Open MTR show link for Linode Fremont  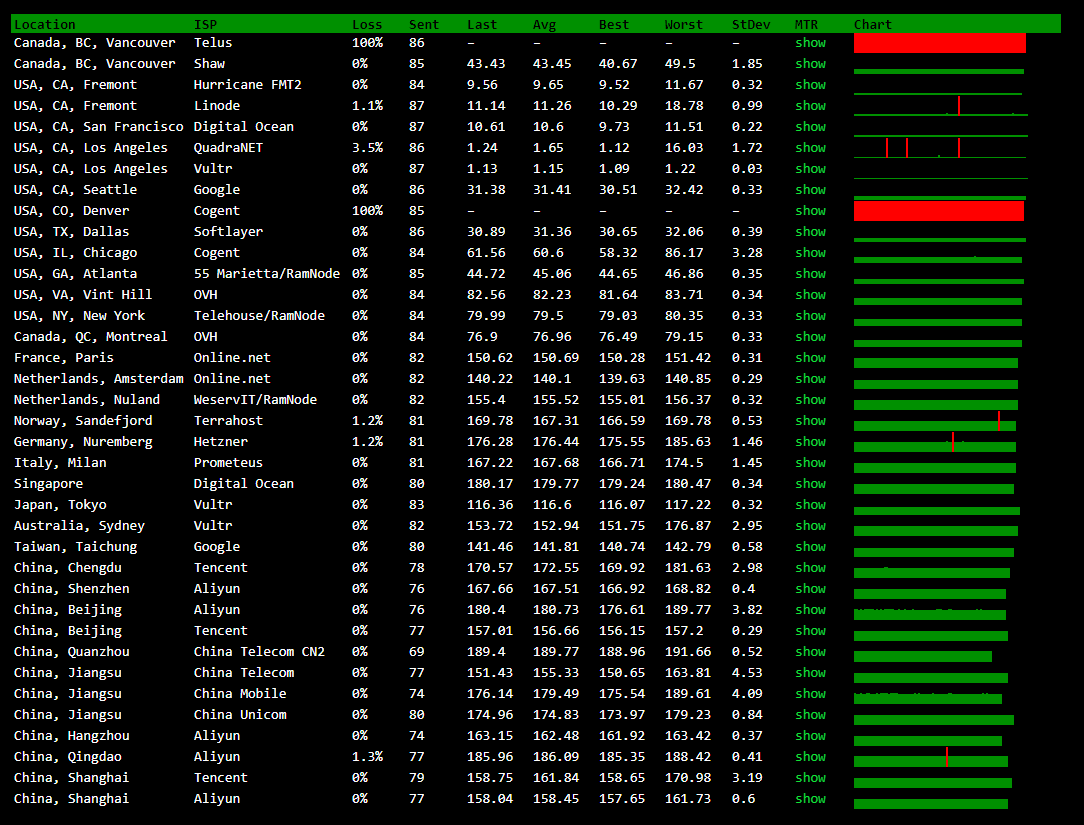(x=810, y=106)
